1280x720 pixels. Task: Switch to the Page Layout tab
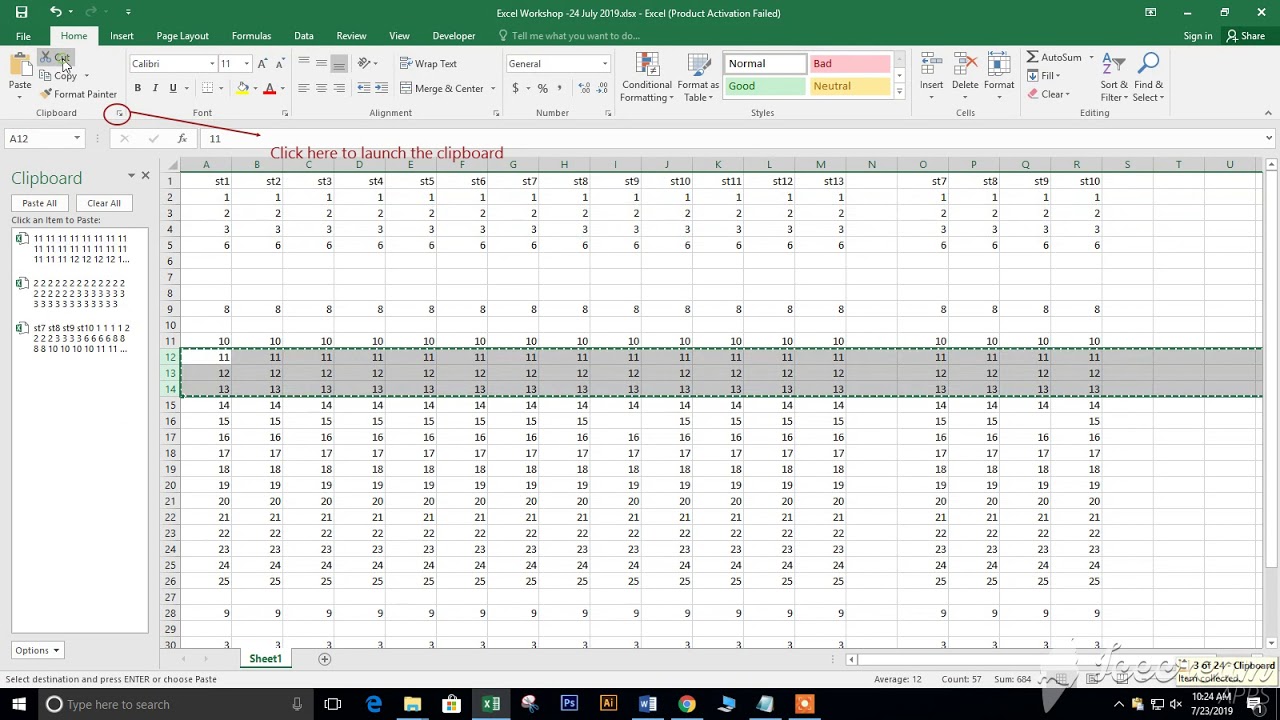pyautogui.click(x=182, y=36)
